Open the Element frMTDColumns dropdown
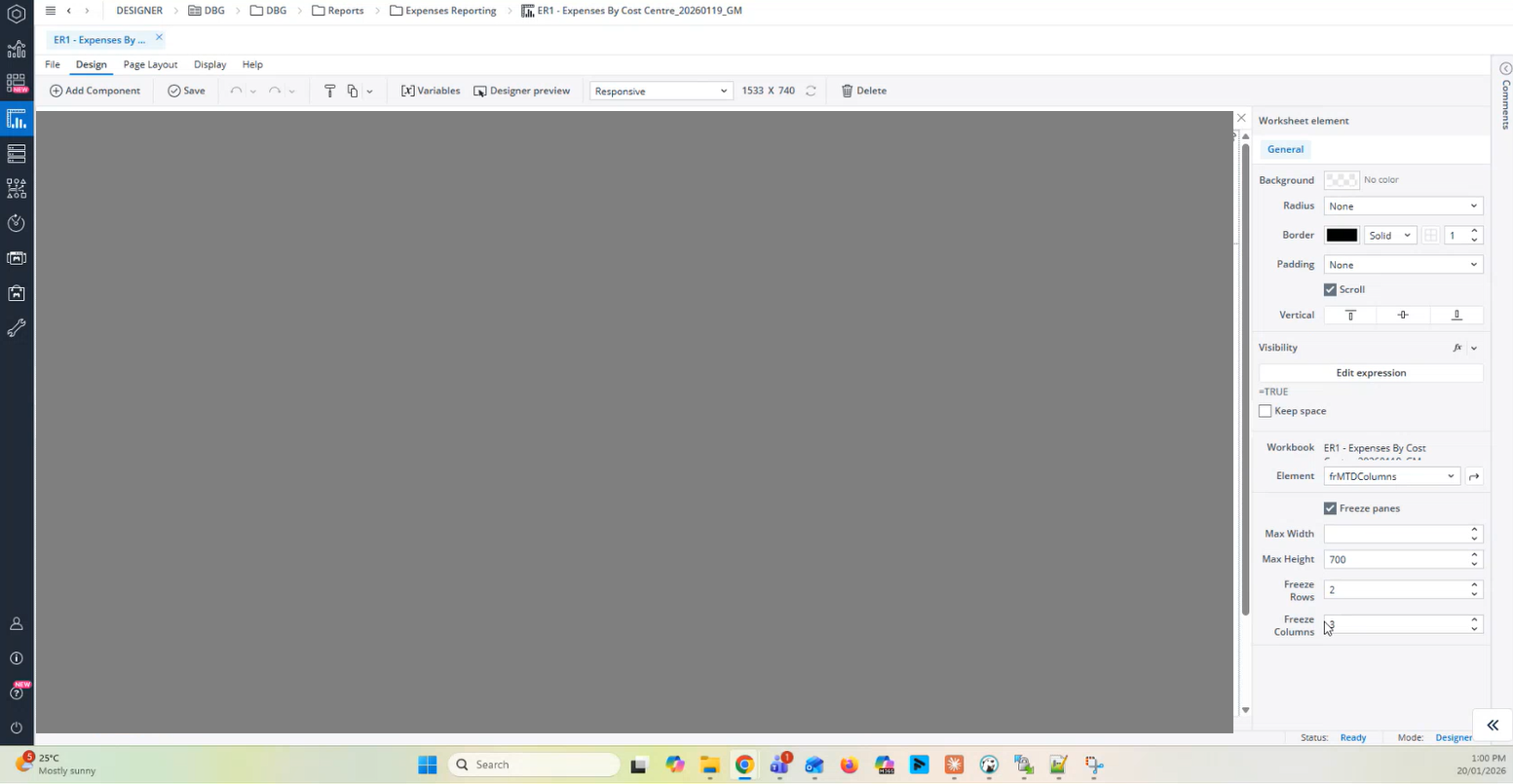Screen dimensions: 1513x784 (1390, 476)
